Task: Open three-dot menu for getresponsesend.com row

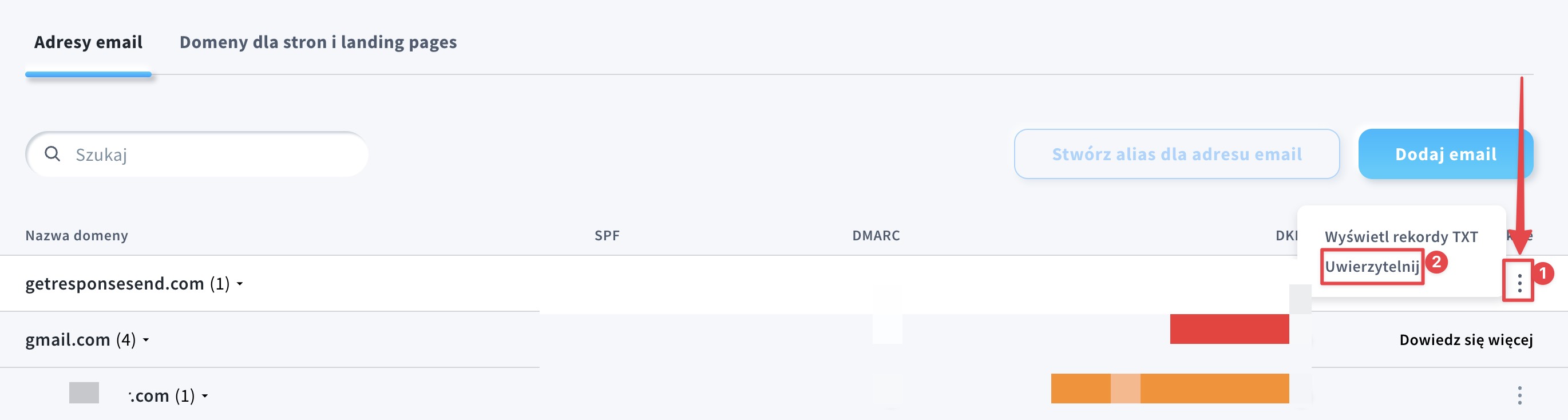Action: [x=1519, y=283]
